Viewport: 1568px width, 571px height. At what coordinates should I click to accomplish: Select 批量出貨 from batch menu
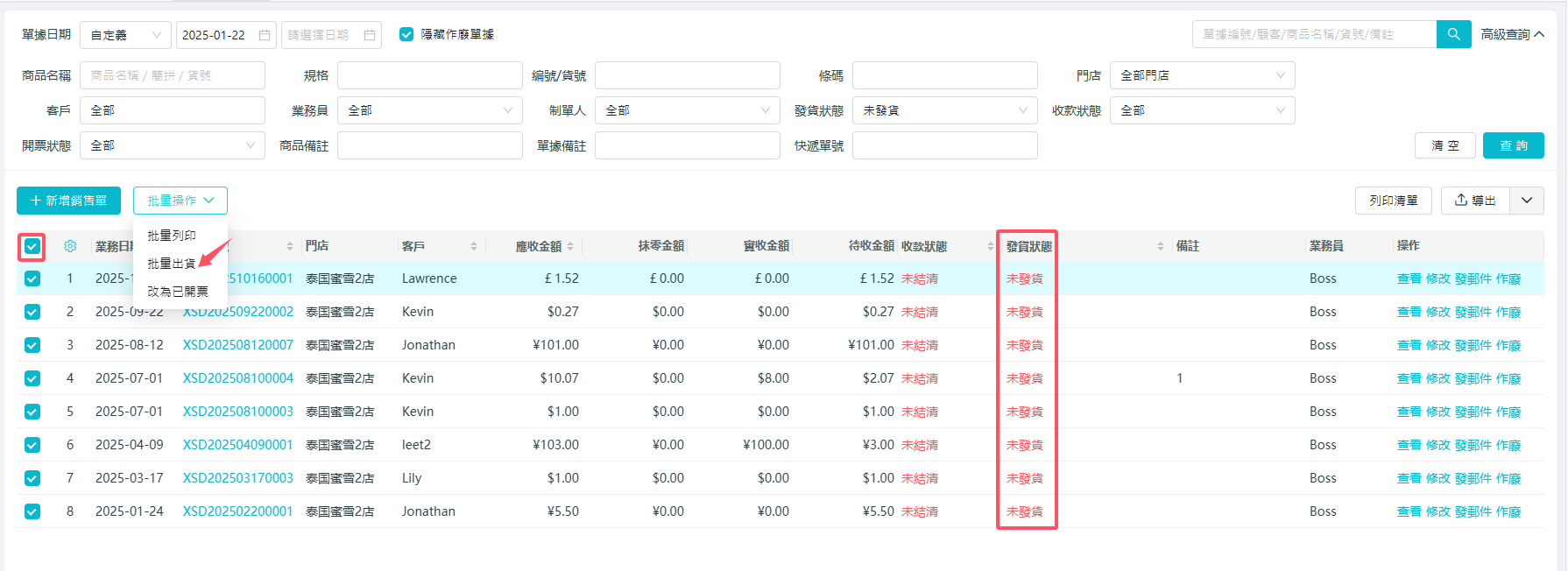coord(172,264)
